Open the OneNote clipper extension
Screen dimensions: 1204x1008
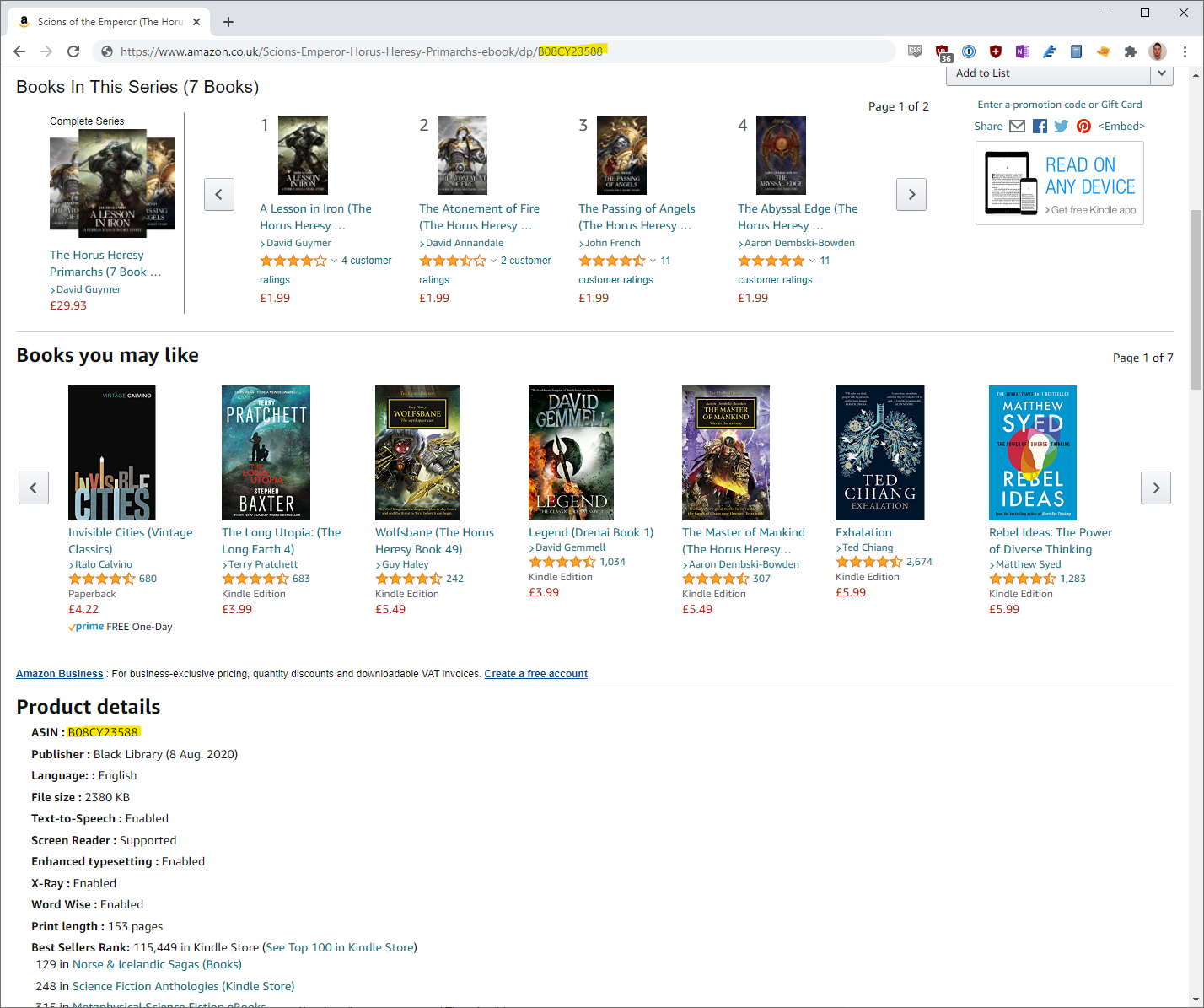tap(1023, 51)
